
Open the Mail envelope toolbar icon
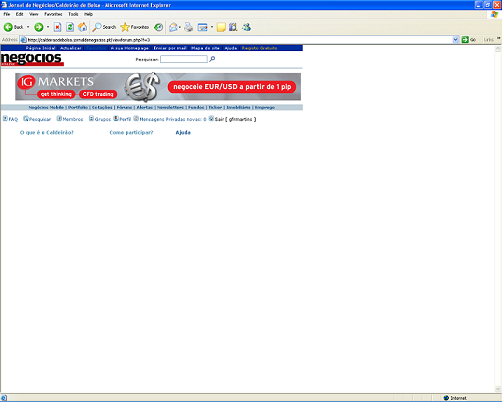click(x=173, y=27)
